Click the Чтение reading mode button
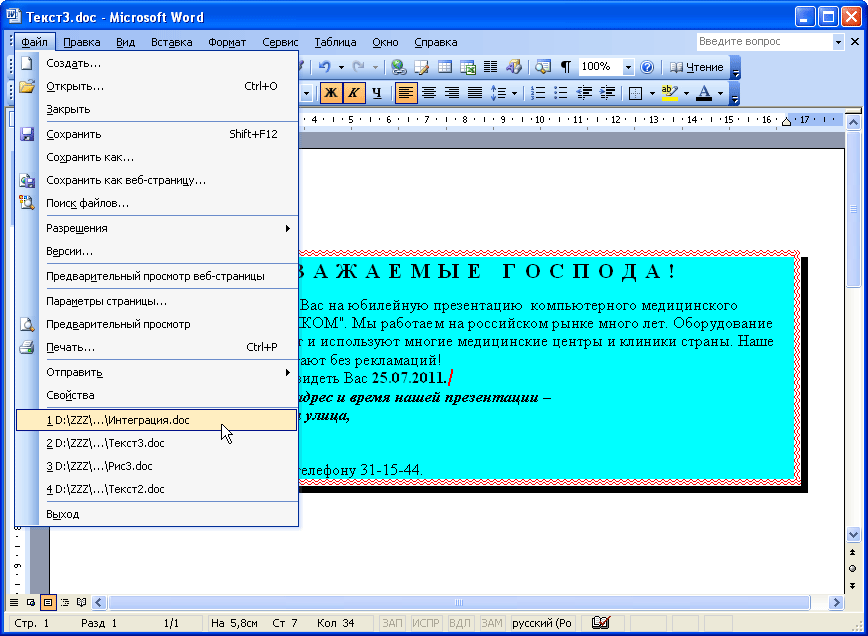868x636 pixels. click(696, 67)
